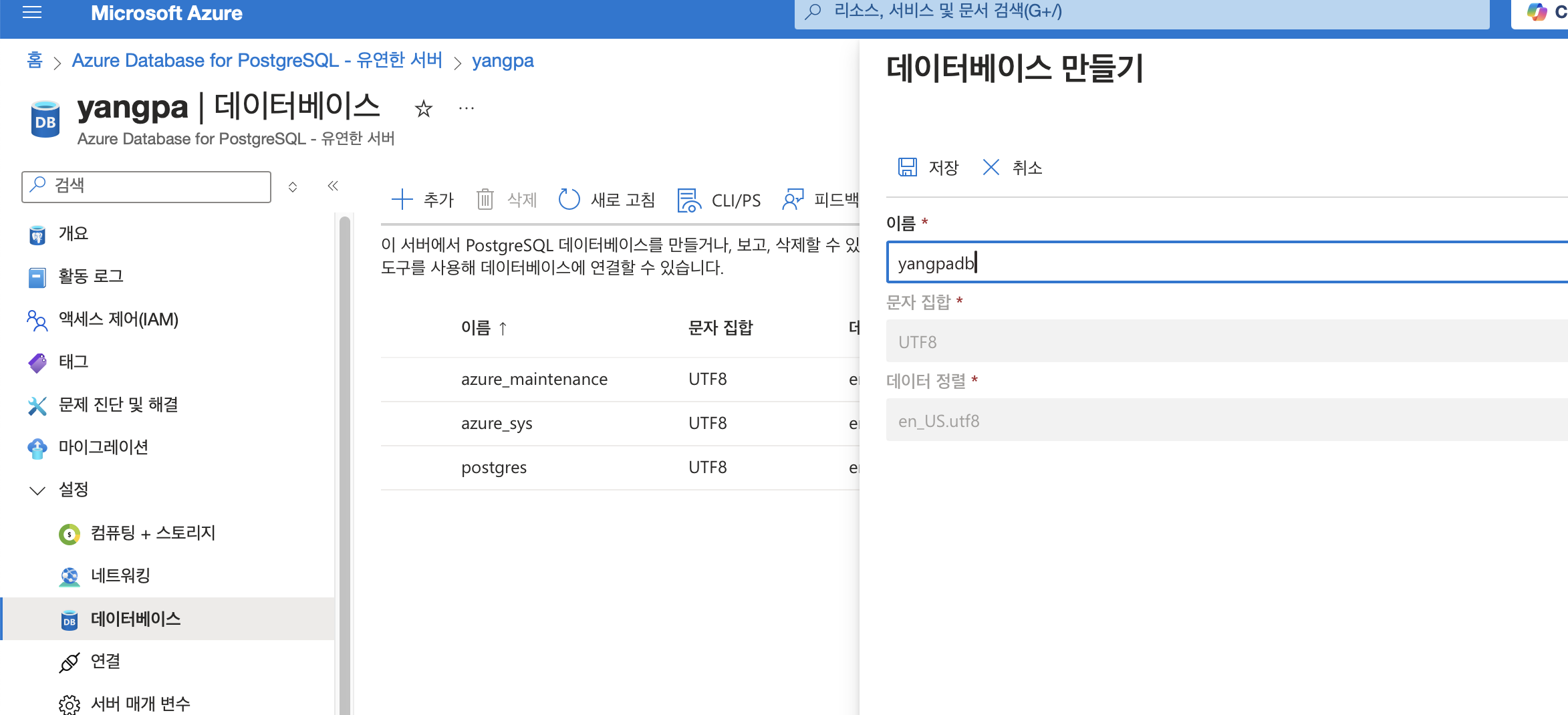Open Copilot from the top bar
Viewport: 1568px width, 715px height.
(1541, 12)
